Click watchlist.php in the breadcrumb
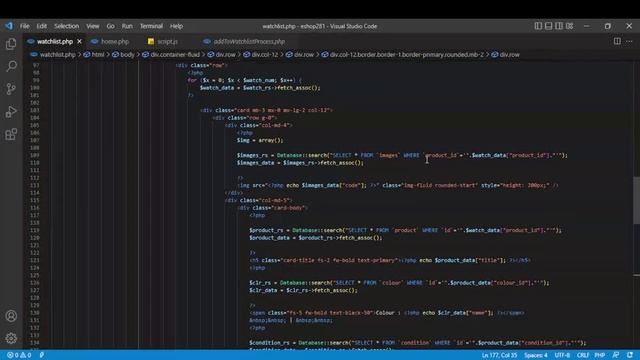Image resolution: width=640 pixels, height=360 pixels. (x=58, y=55)
